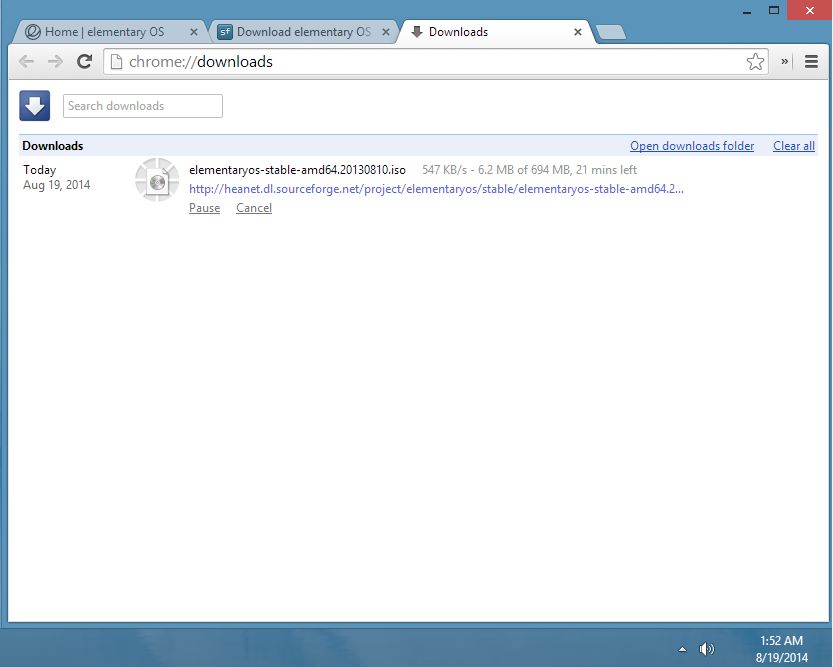The height and width of the screenshot is (667, 833).
Task: Click the Search downloads field
Action: coord(143,106)
